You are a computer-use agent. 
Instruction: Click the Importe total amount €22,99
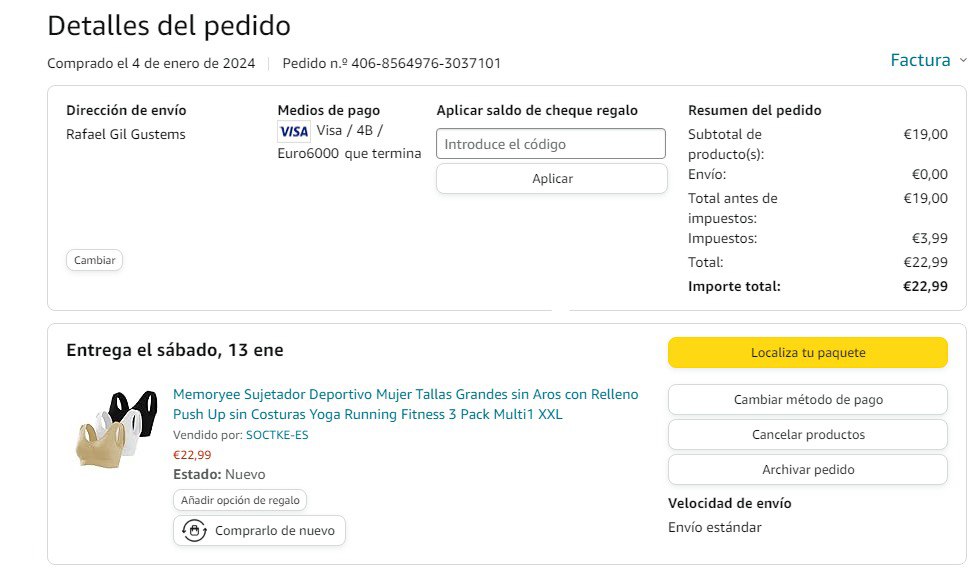[925, 286]
